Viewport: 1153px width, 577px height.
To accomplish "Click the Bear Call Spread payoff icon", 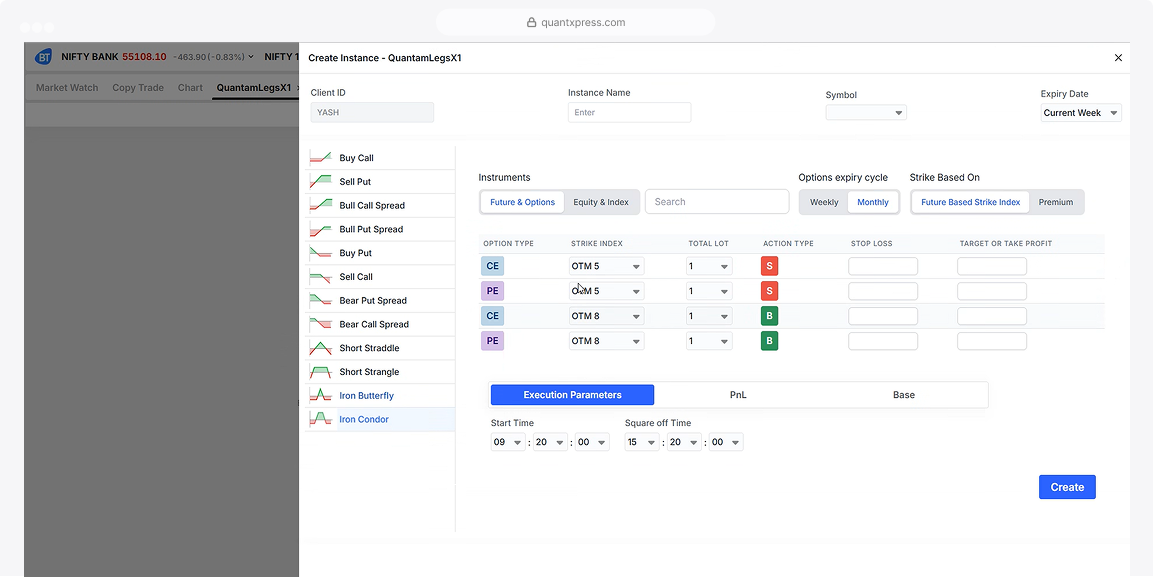I will [321, 324].
